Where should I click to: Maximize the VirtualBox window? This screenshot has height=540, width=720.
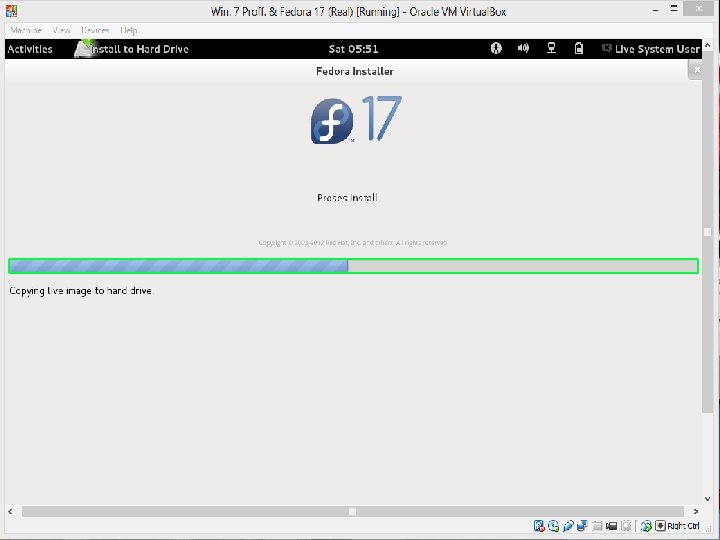coord(674,9)
